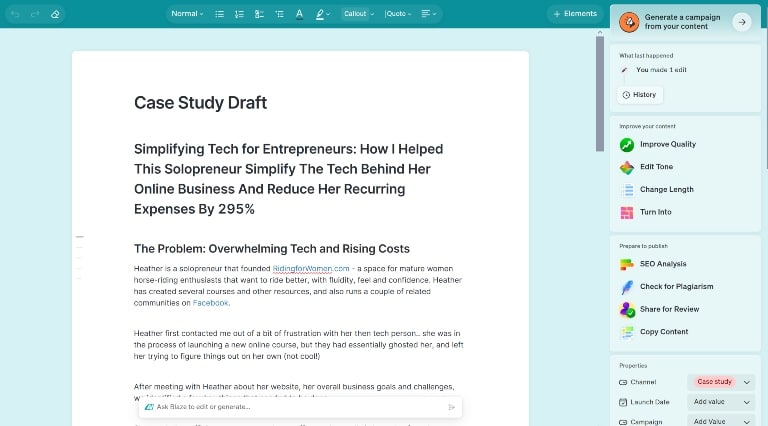This screenshot has width=768, height=426.
Task: Choose Turn Into
Action: (655, 212)
